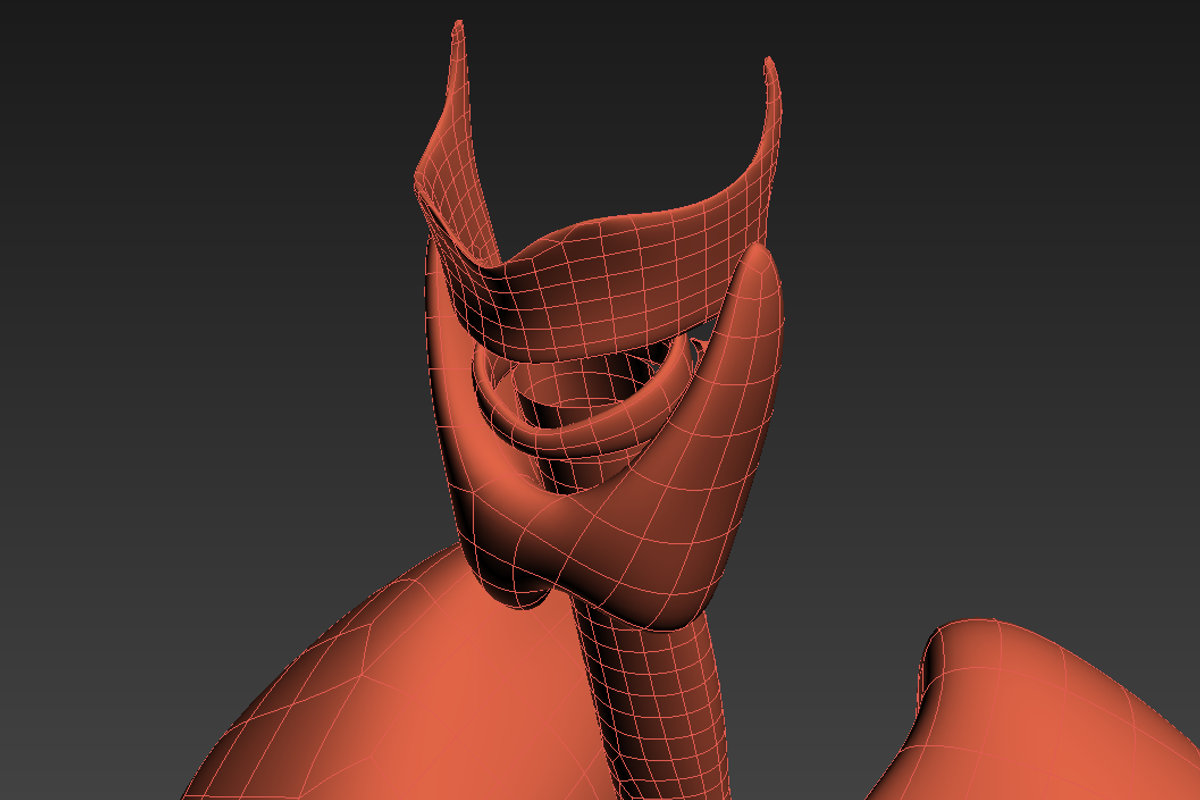Select the torus ring encircling the neck
The height and width of the screenshot is (800, 1200).
coord(580,432)
